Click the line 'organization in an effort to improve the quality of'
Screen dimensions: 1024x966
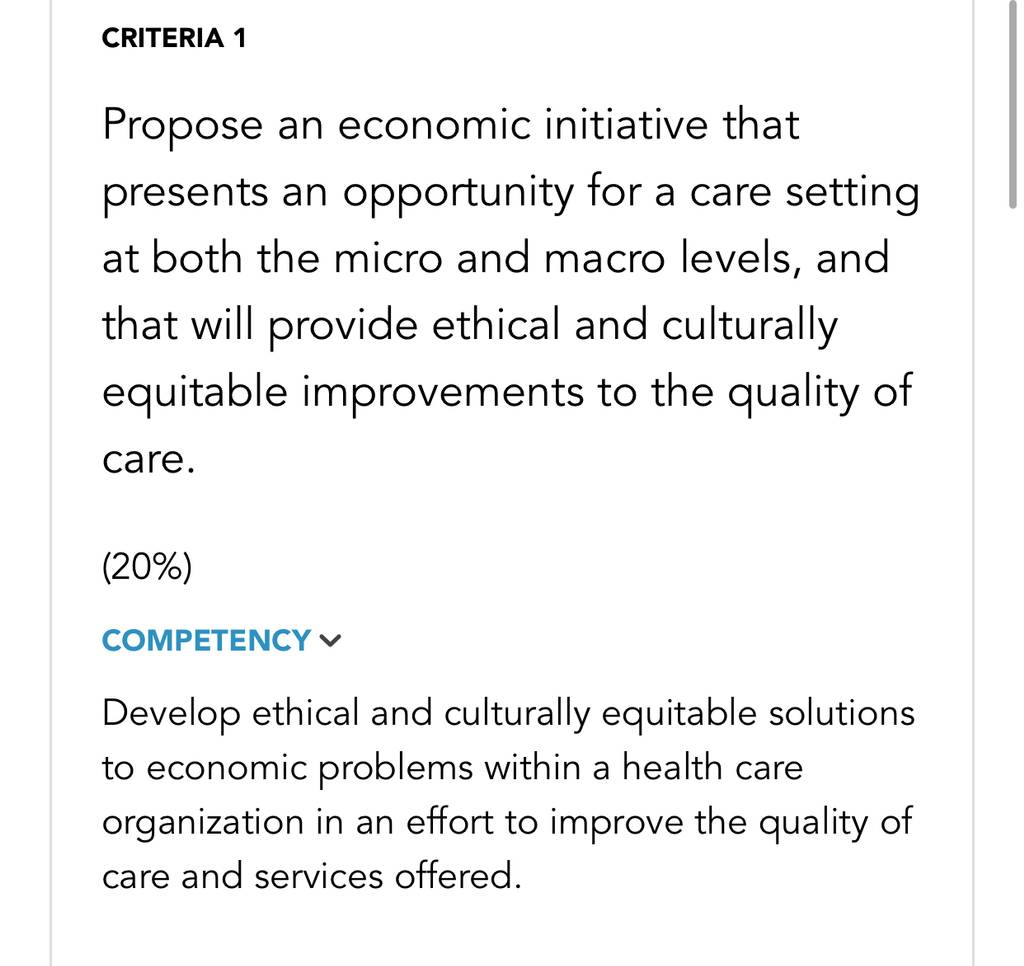click(x=507, y=823)
